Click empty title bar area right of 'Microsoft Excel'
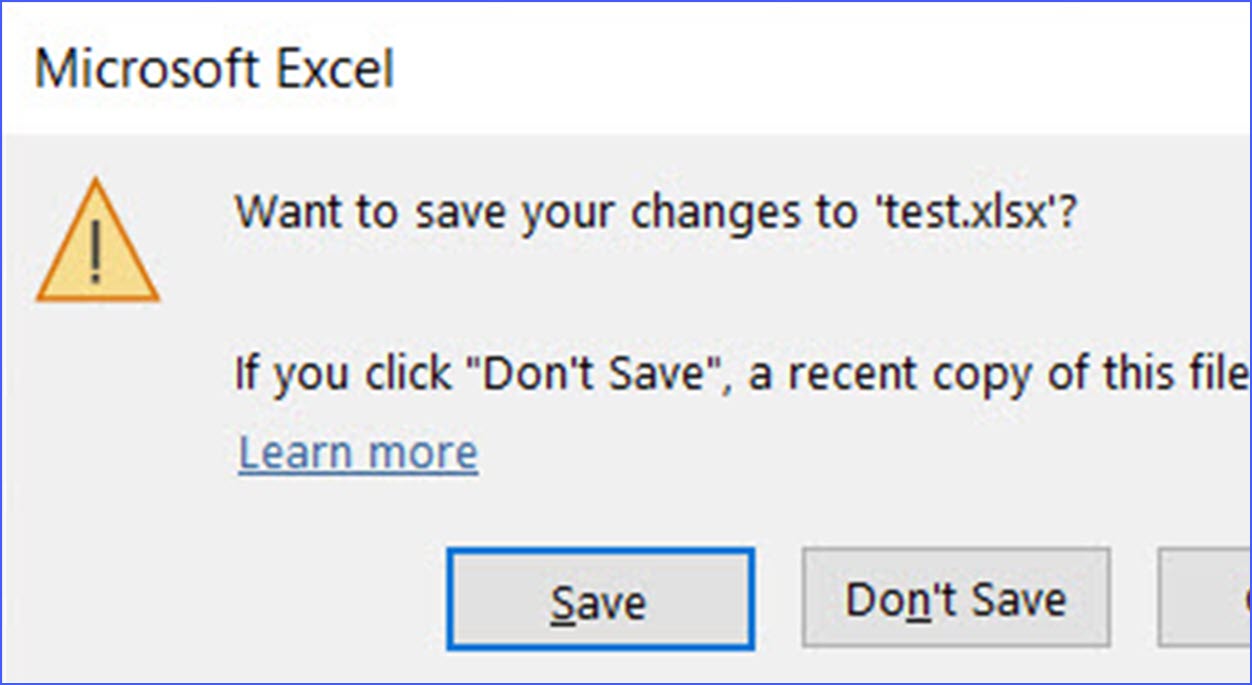 (x=800, y=70)
